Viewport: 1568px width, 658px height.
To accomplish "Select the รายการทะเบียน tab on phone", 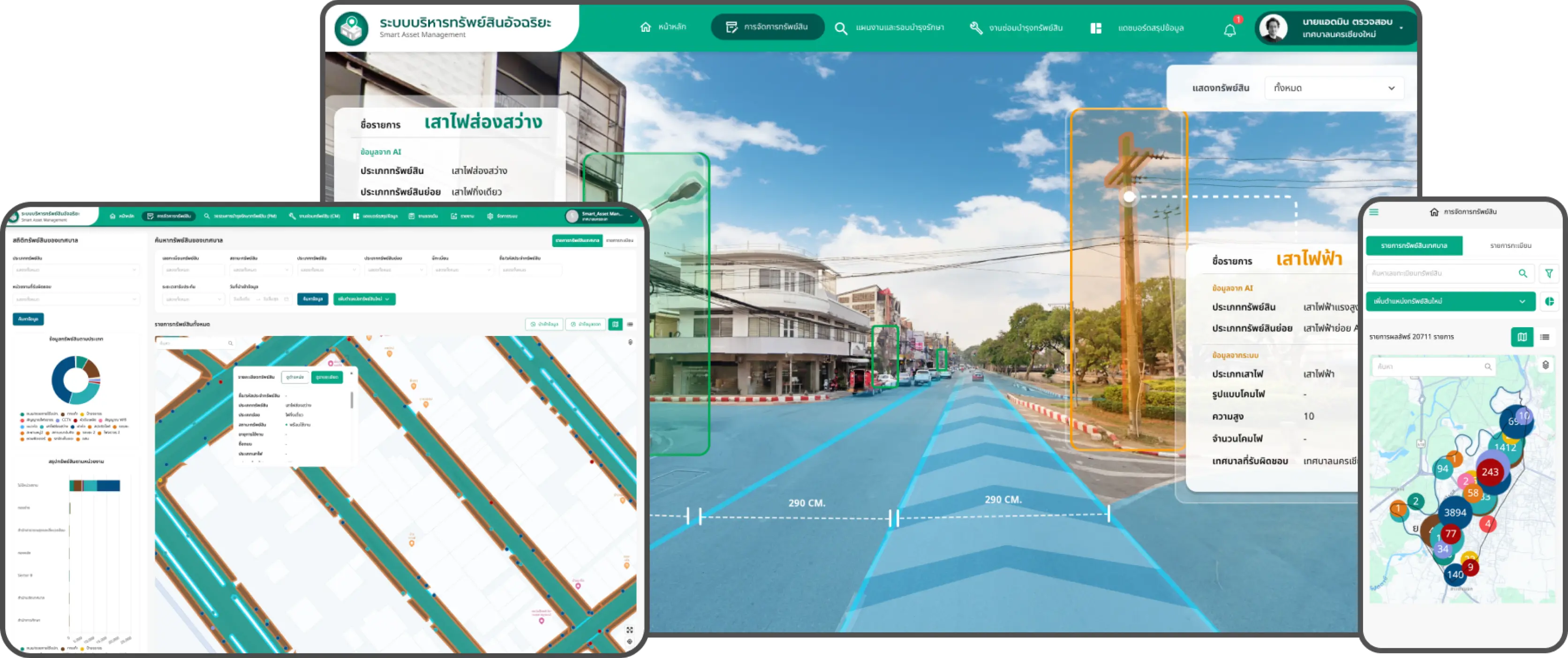I will (x=1510, y=246).
